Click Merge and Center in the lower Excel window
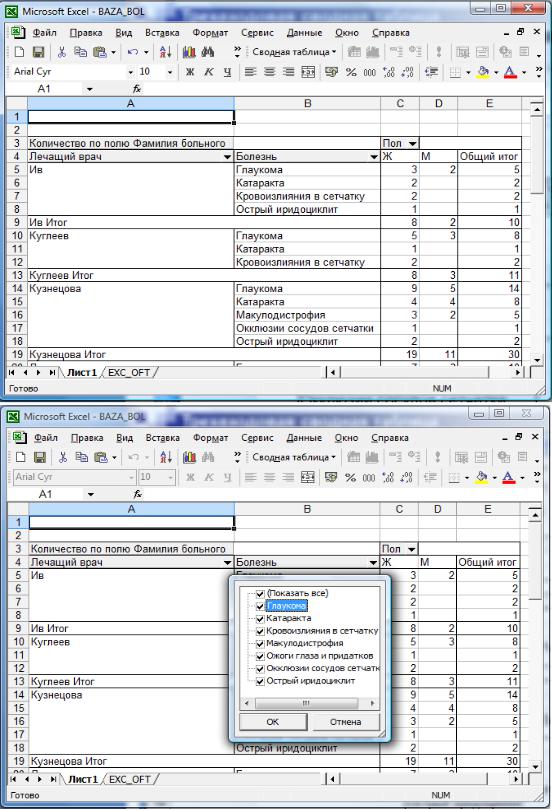 pyautogui.click(x=307, y=477)
